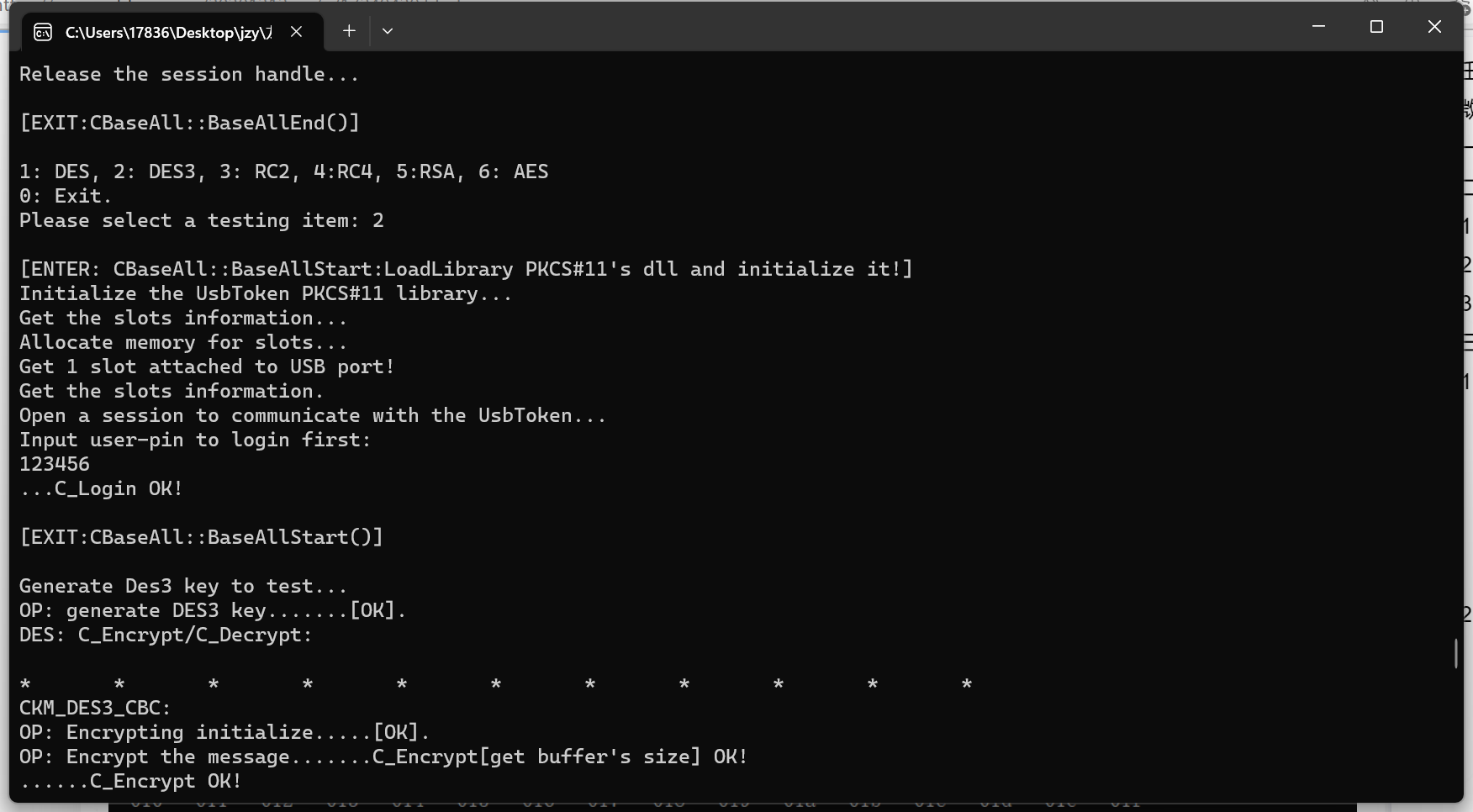Click the '[EXIT:CBaseAll::BaseAllEnd()]' line
The width and height of the screenshot is (1473, 812).
pyautogui.click(x=189, y=123)
